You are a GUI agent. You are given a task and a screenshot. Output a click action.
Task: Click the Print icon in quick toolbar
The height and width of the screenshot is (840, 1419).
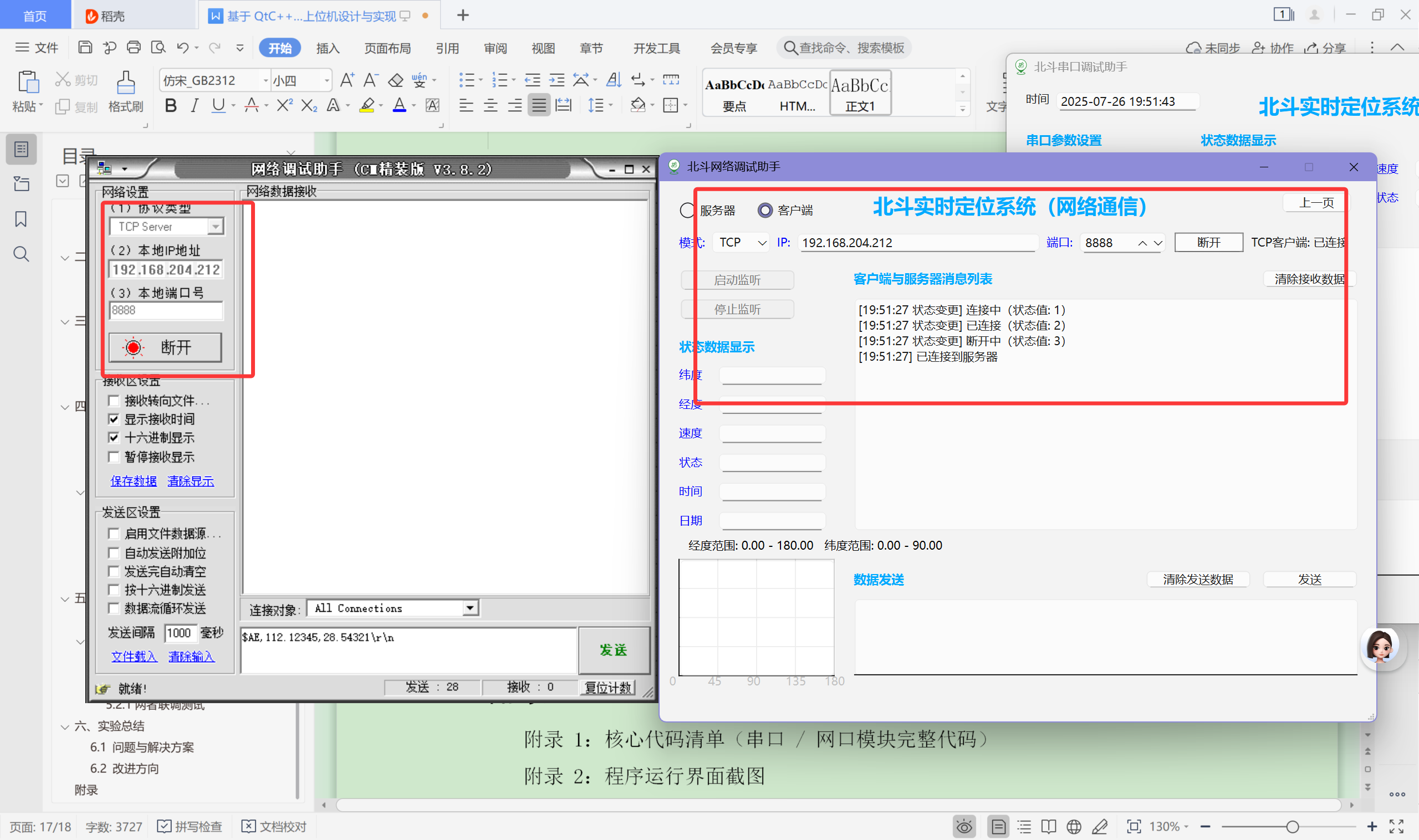(x=134, y=48)
